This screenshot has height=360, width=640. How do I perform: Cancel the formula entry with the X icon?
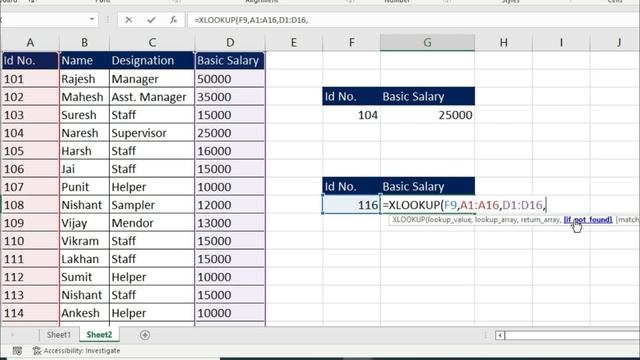129,20
